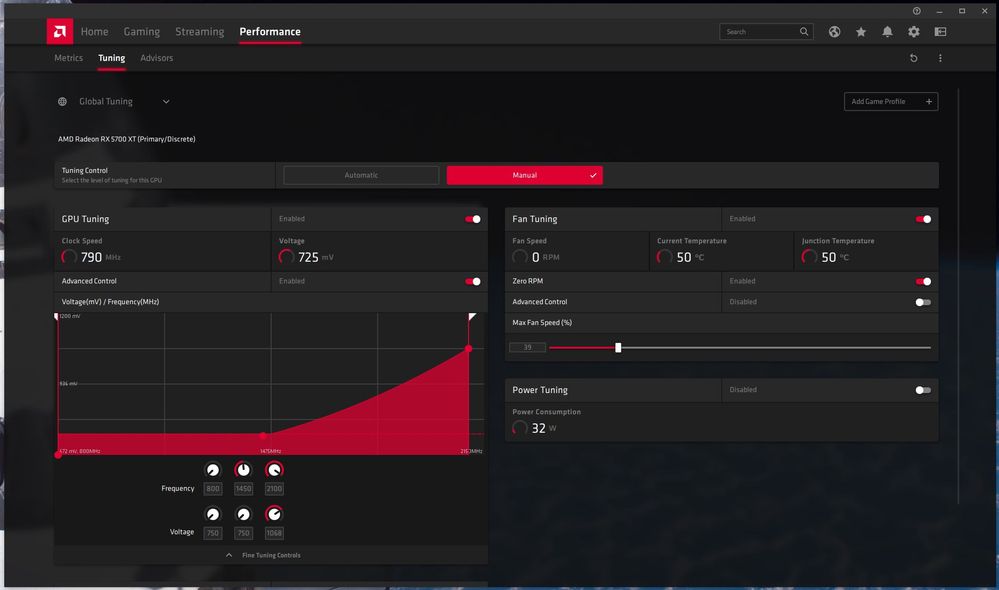Open settings gear icon
Viewport: 999px width, 590px height.
[x=914, y=31]
